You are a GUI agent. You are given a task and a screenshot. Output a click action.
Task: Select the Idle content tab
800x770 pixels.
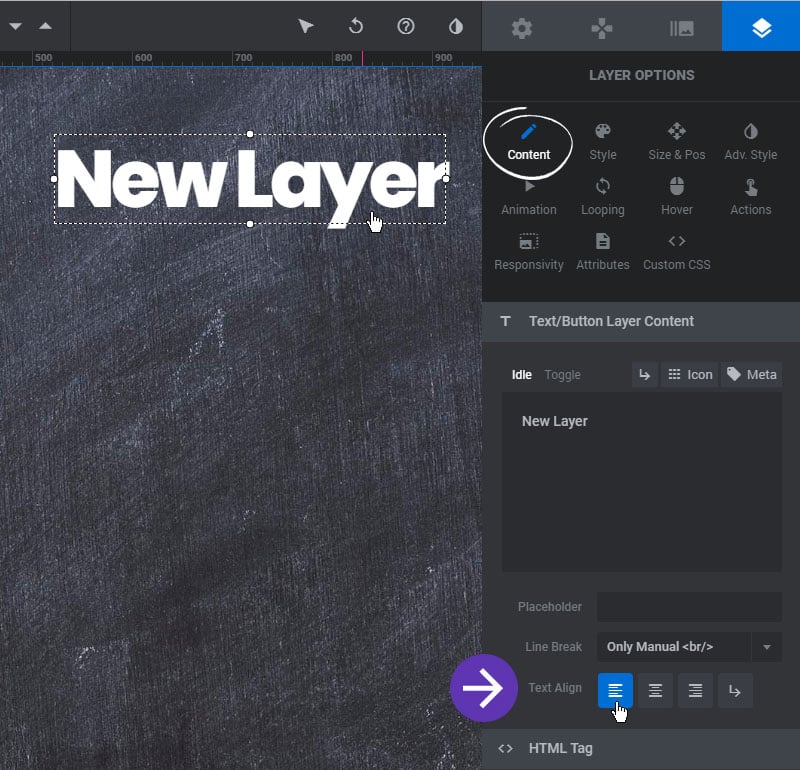[x=521, y=375]
